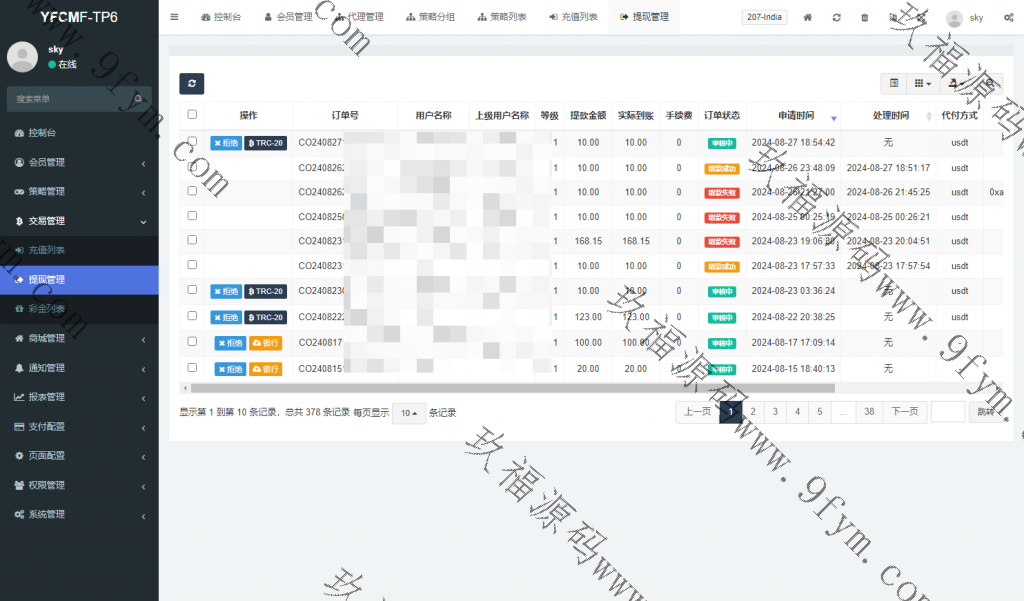Tick the checkbox for the 123.00 row
1024x601 pixels.
(x=192, y=316)
